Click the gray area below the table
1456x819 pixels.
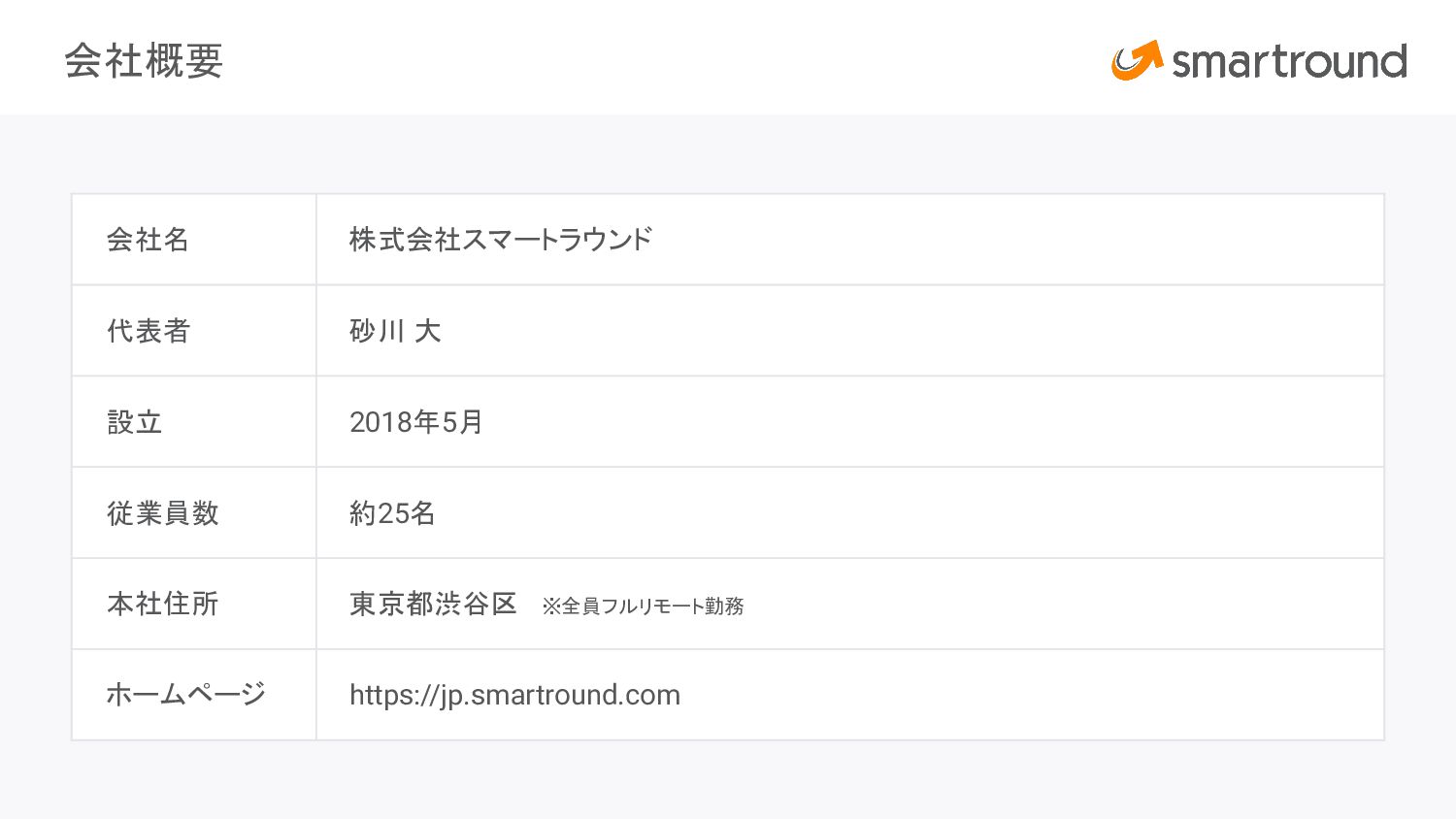click(x=728, y=780)
